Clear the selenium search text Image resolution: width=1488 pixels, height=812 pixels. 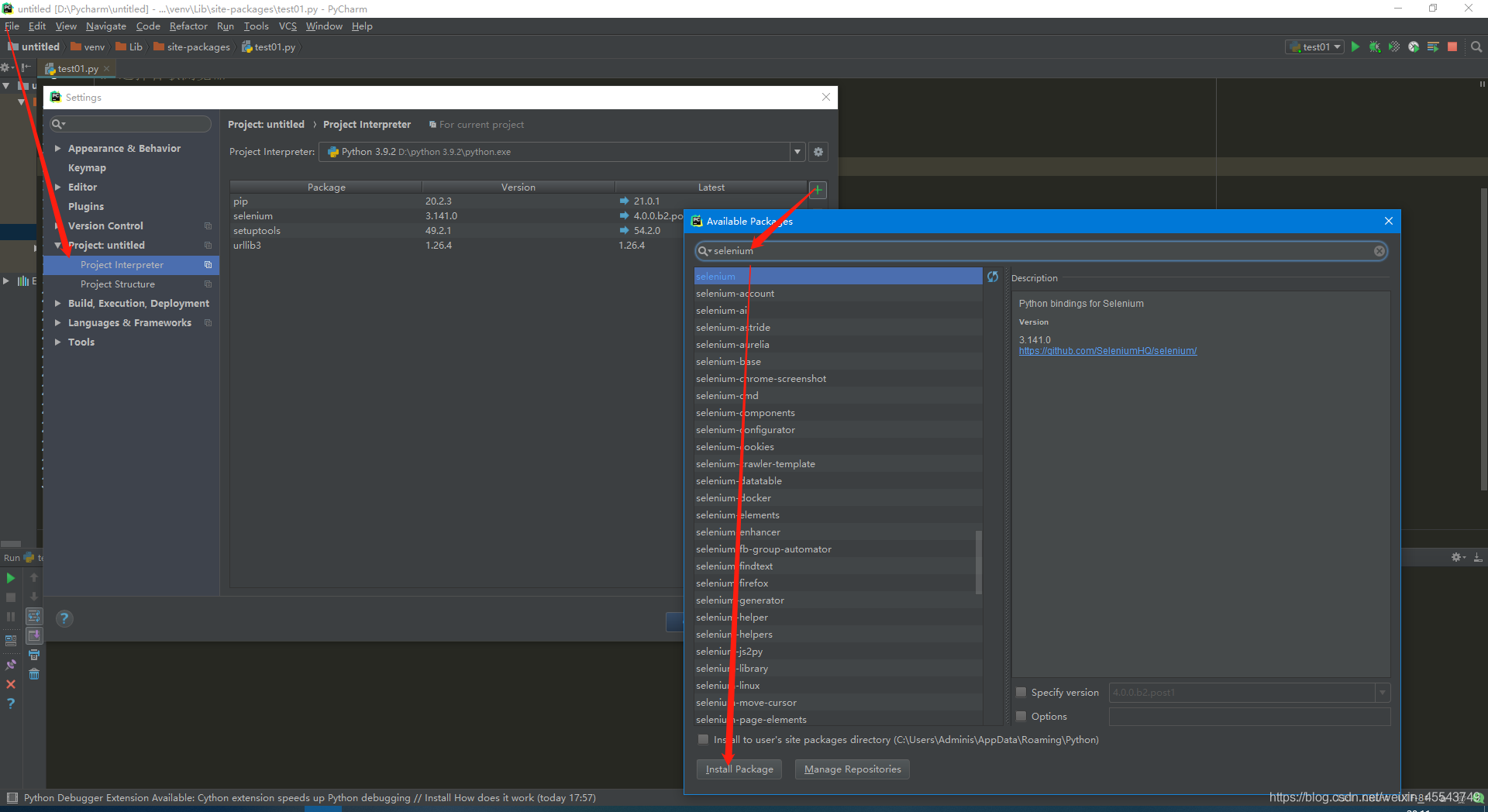pyautogui.click(x=1379, y=251)
